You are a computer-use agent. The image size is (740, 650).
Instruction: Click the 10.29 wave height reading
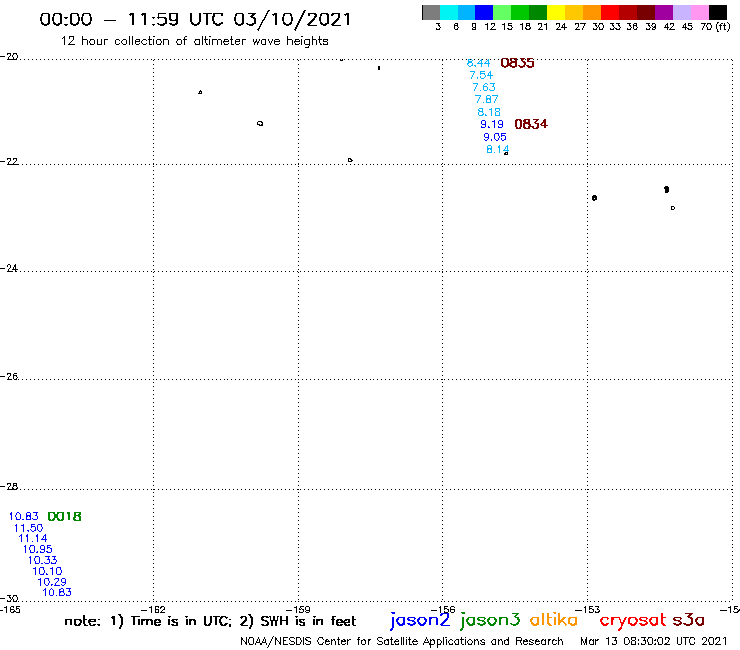click(52, 582)
